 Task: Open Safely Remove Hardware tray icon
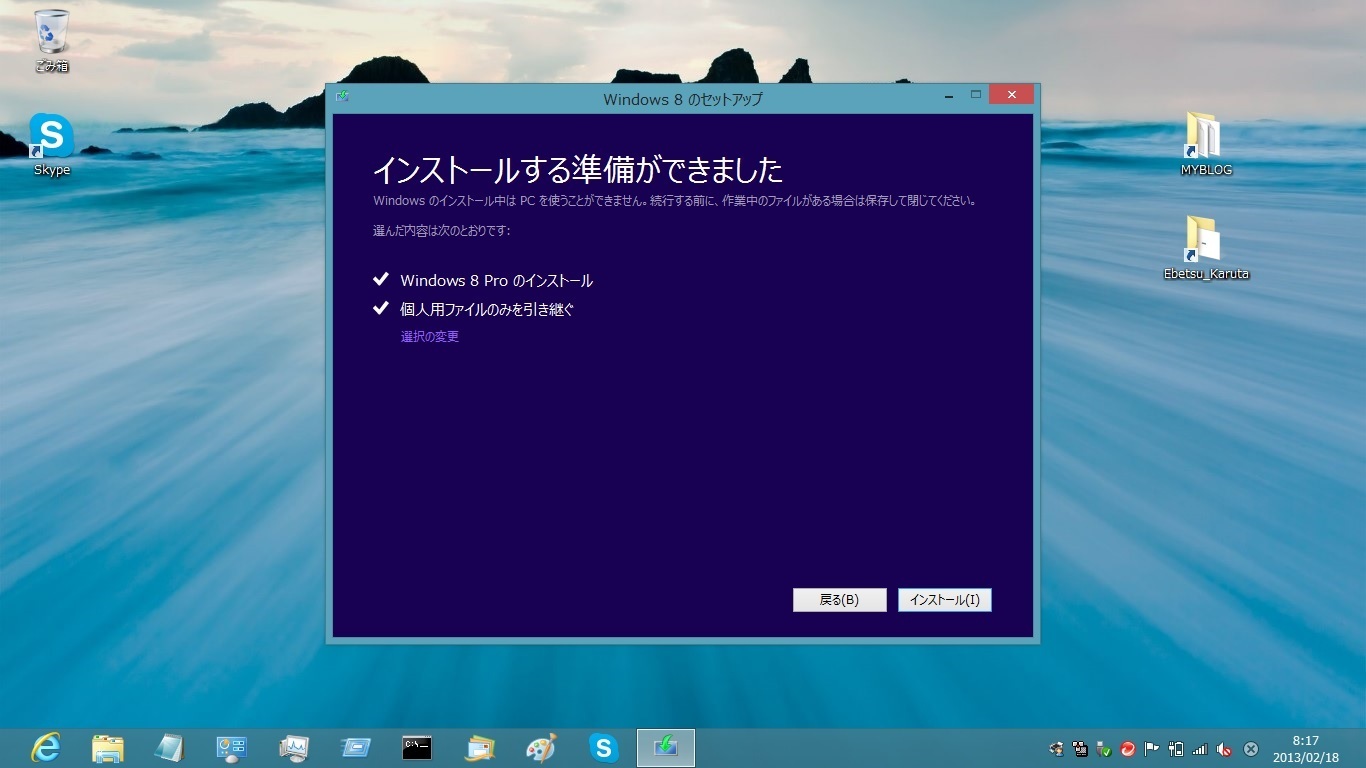[1104, 748]
